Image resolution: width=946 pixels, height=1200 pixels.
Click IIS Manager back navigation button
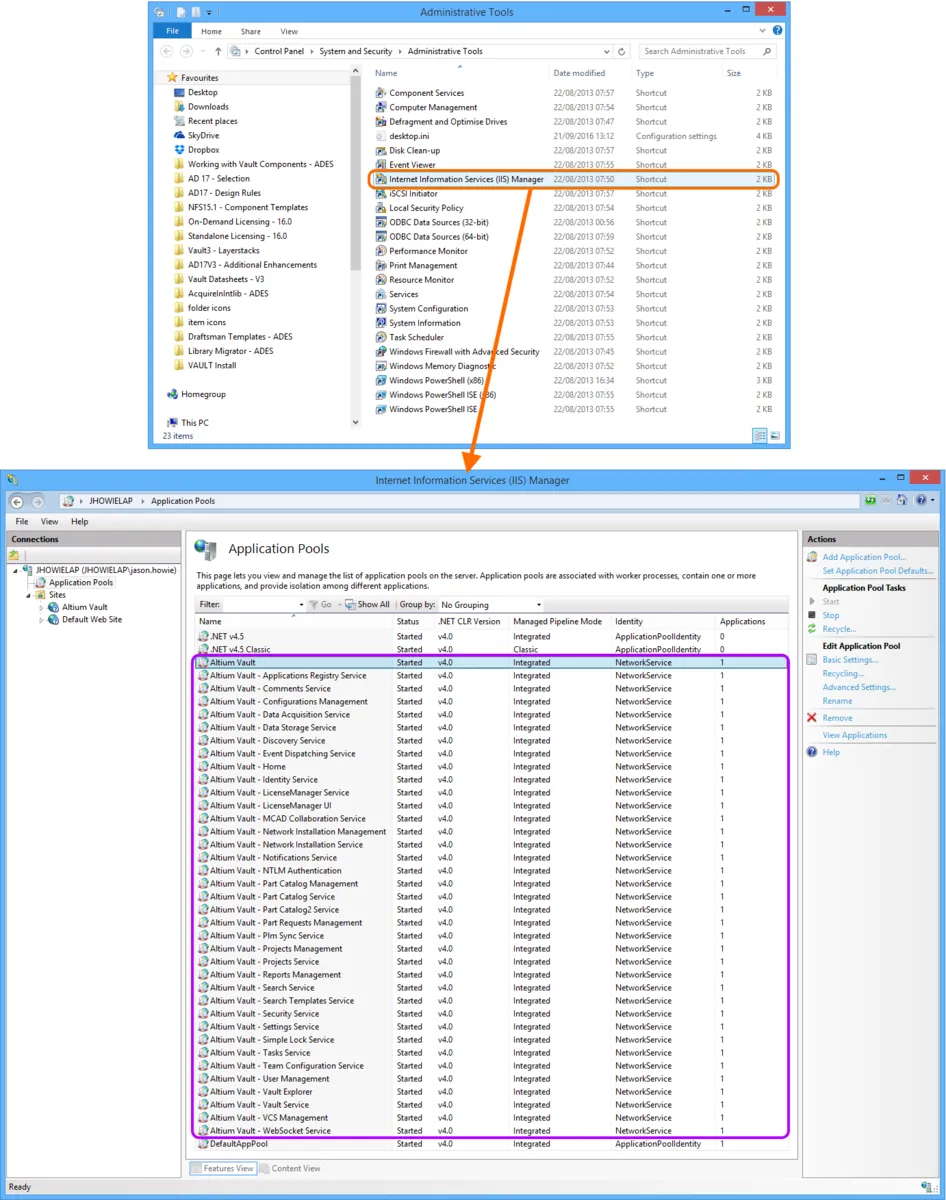point(17,501)
